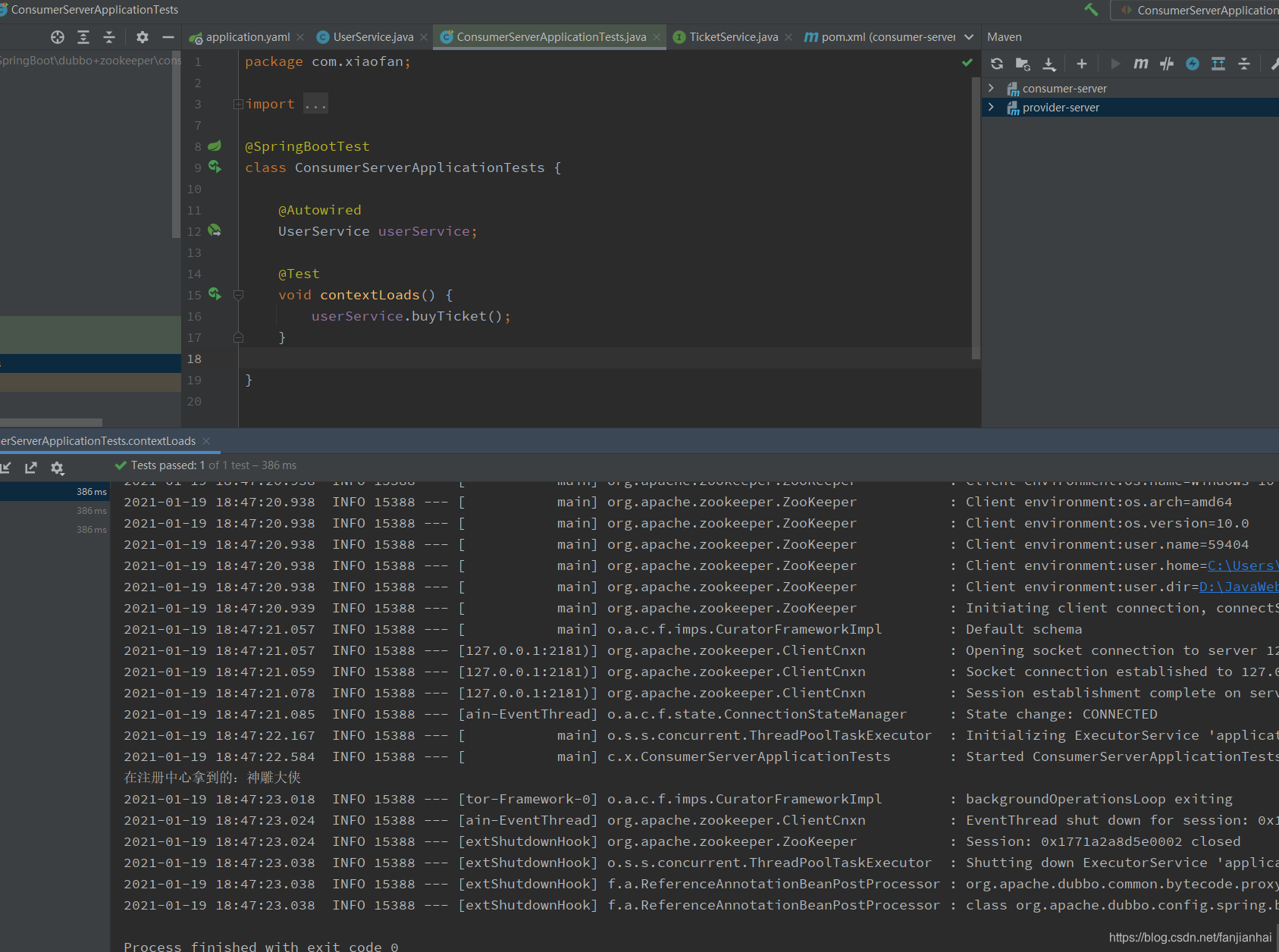
Task: Click Show Dependencies icon in Maven toolbar
Action: pos(1218,64)
